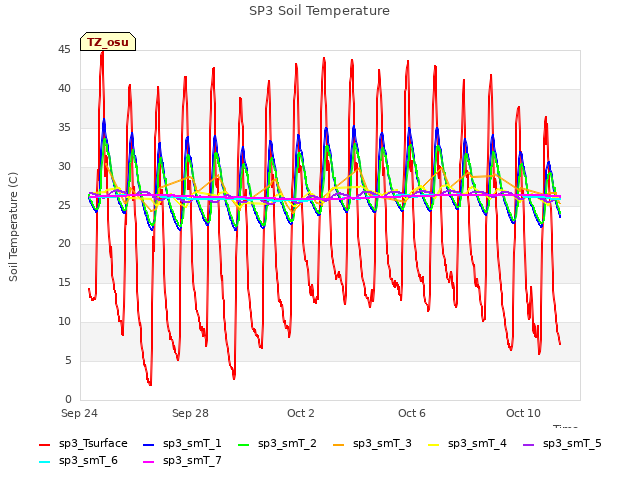Toggle sp3_smT_4 legend entry
The height and width of the screenshot is (480, 640).
[467, 444]
